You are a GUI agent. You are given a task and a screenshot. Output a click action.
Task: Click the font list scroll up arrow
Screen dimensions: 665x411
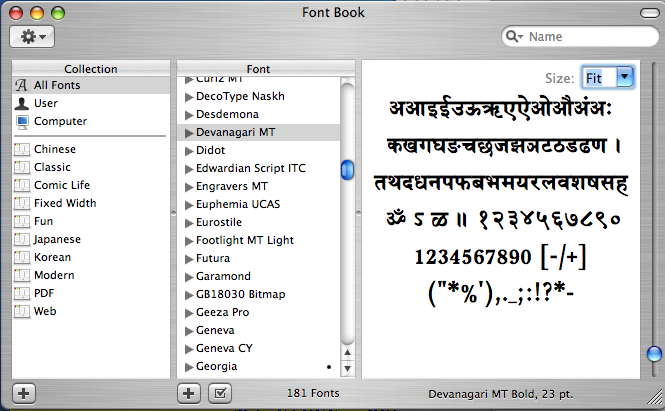[x=347, y=352]
